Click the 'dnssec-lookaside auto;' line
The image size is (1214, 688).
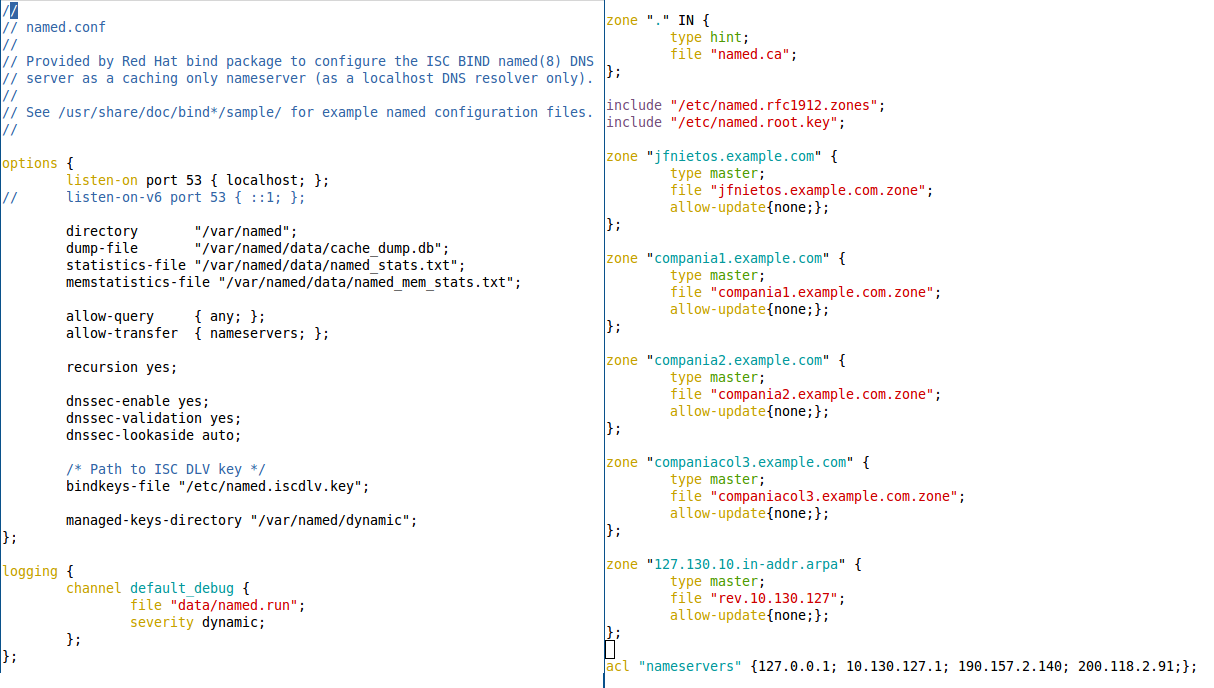(153, 435)
